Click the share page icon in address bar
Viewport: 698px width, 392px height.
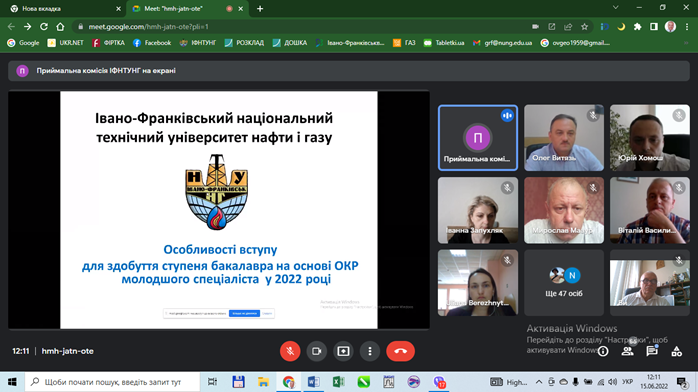click(x=568, y=27)
